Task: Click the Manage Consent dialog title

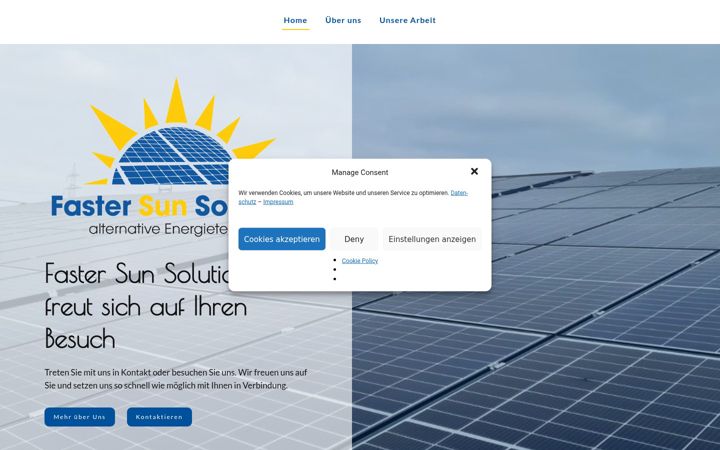Action: point(360,173)
